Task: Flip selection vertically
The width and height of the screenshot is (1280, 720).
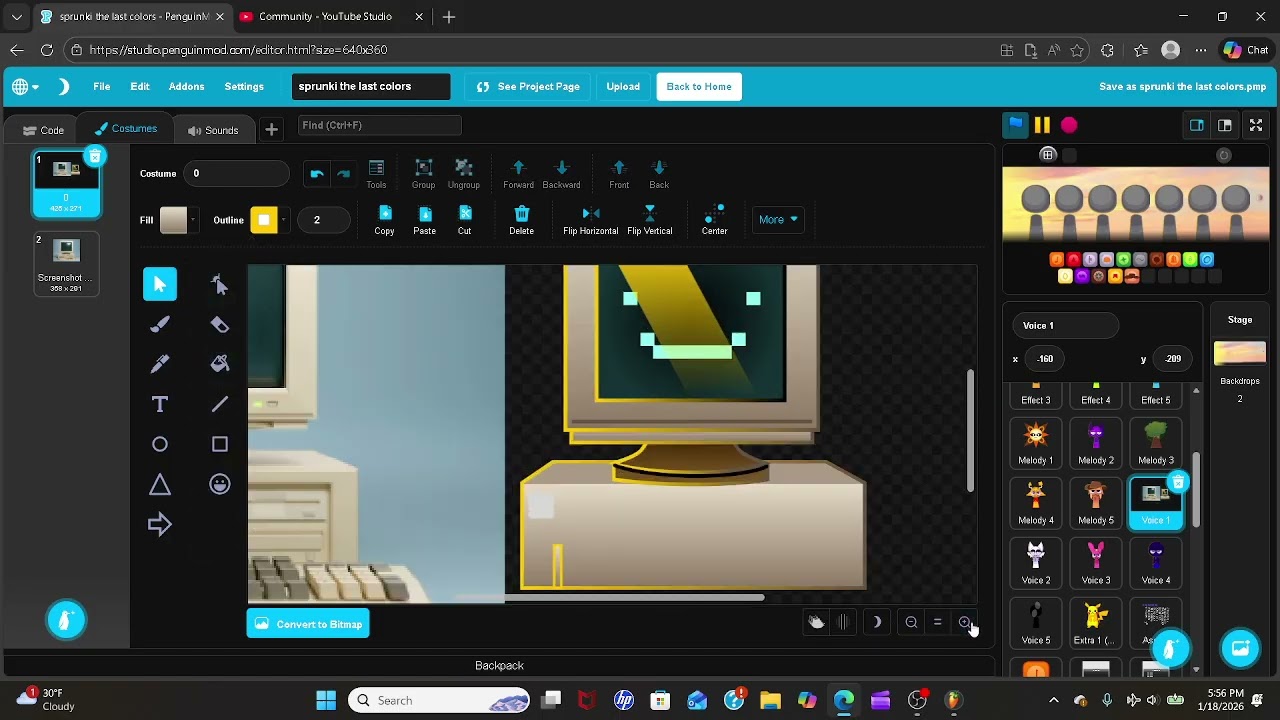Action: [x=649, y=220]
